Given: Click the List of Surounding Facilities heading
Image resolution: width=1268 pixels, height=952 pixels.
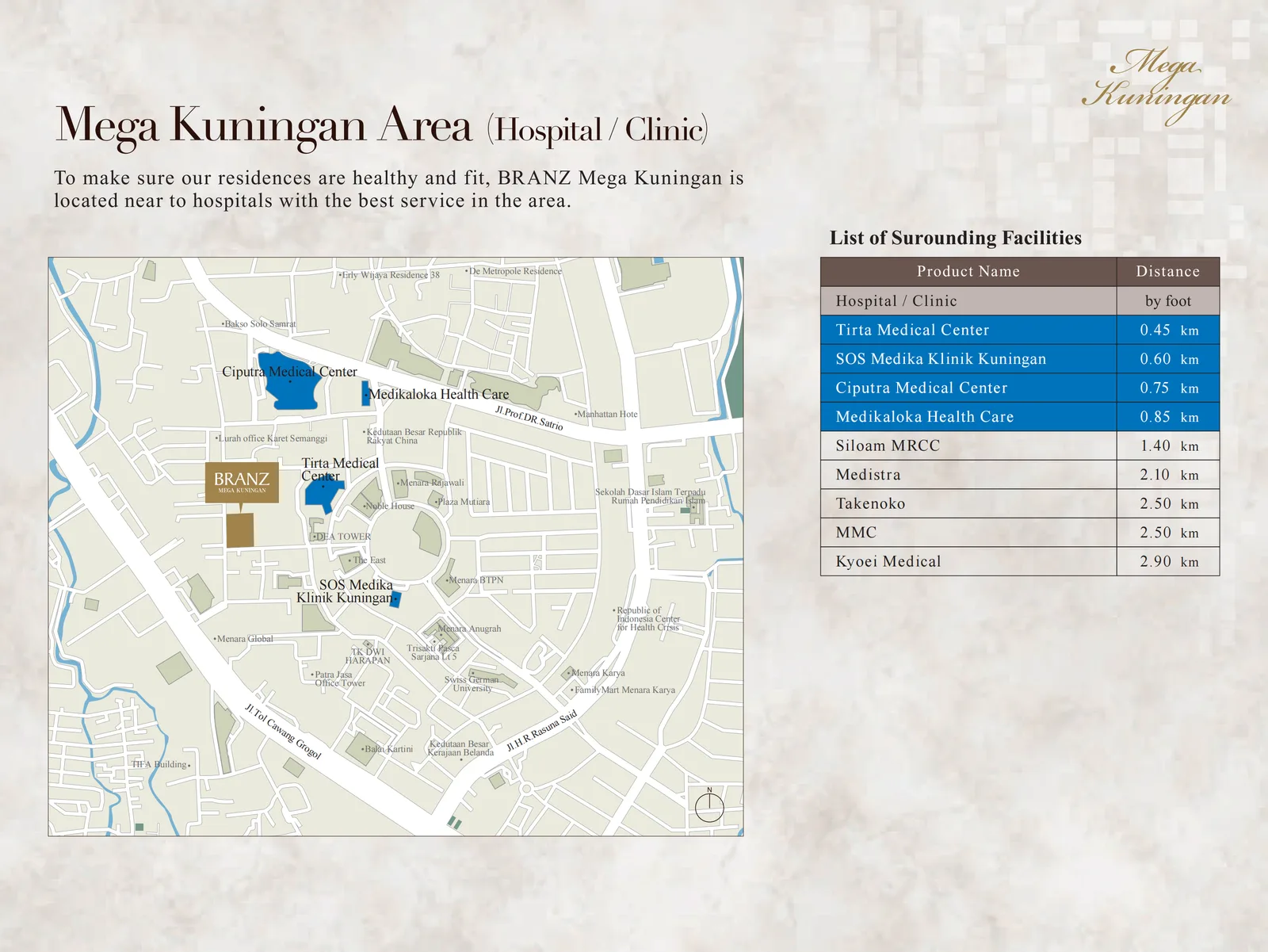Looking at the screenshot, I should 955,238.
